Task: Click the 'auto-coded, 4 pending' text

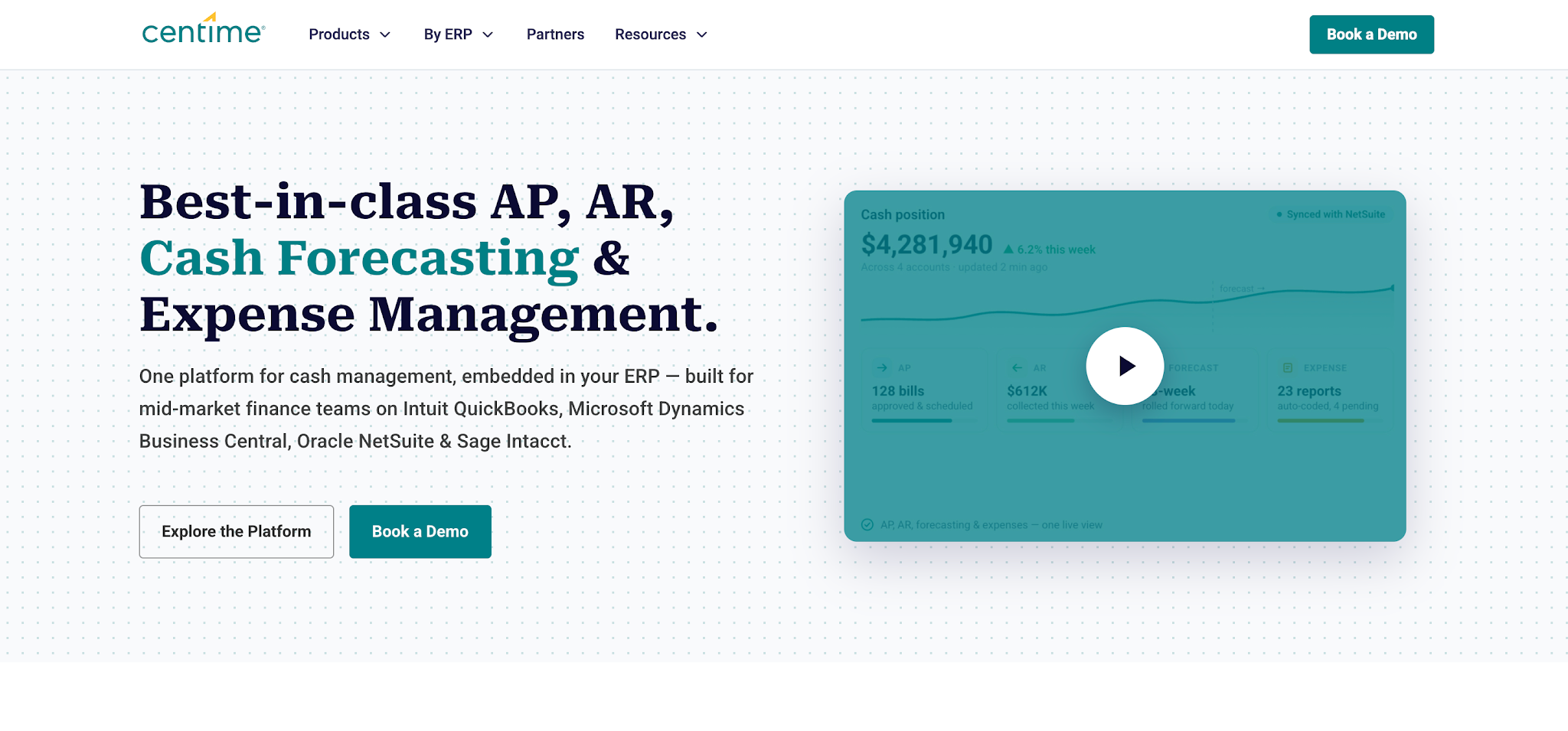Action: point(1328,406)
